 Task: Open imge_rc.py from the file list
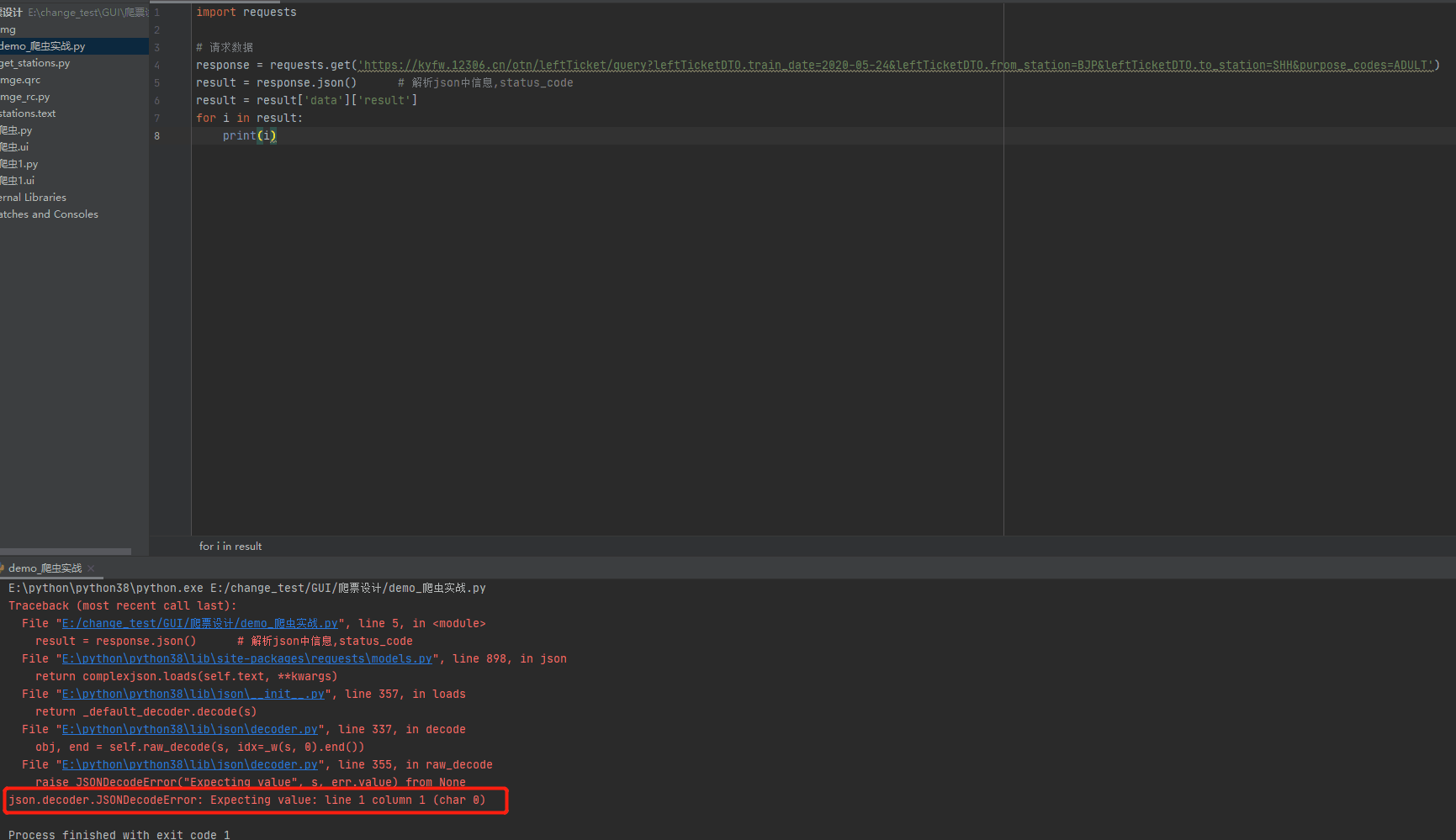tap(25, 97)
